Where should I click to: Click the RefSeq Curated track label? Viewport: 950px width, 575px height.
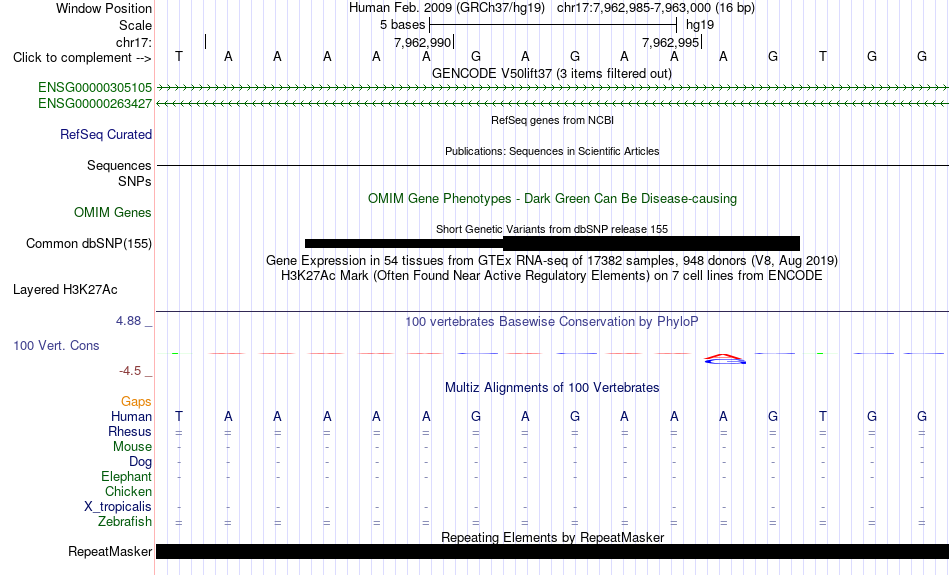106,135
